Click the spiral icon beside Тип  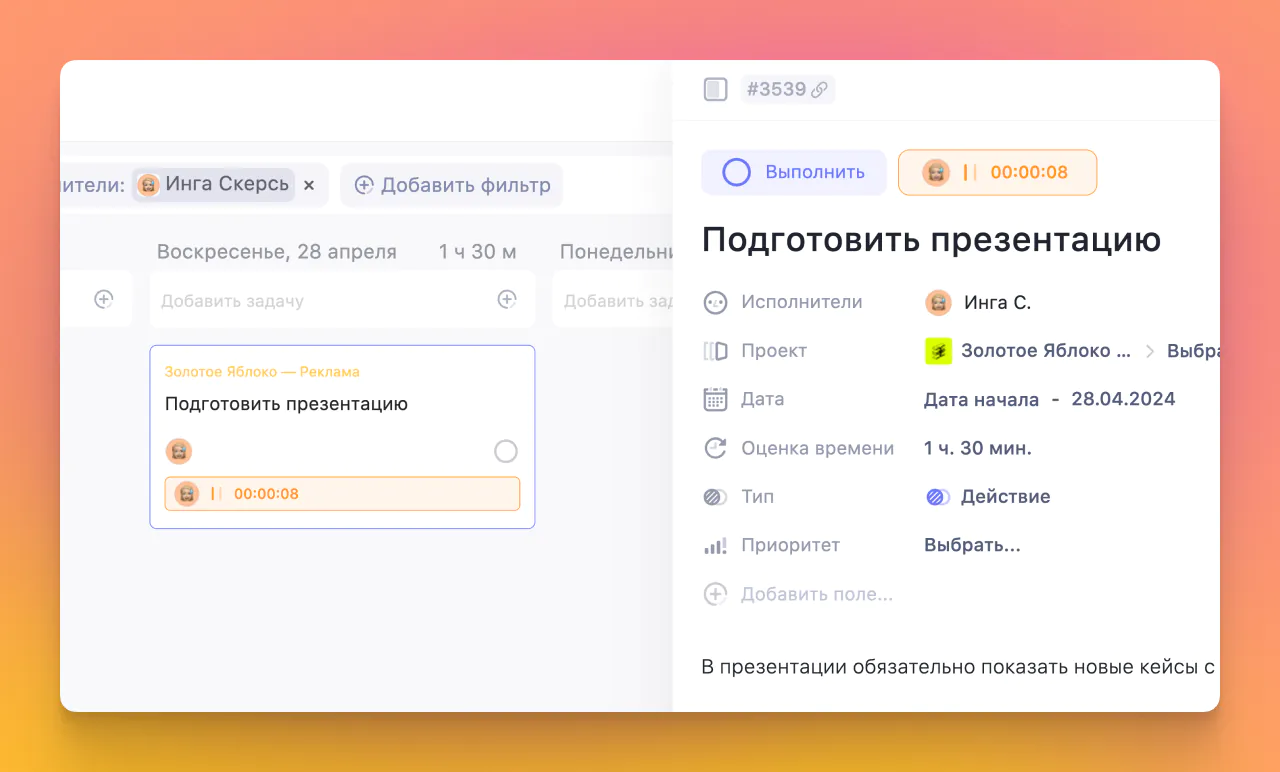pyautogui.click(x=715, y=496)
